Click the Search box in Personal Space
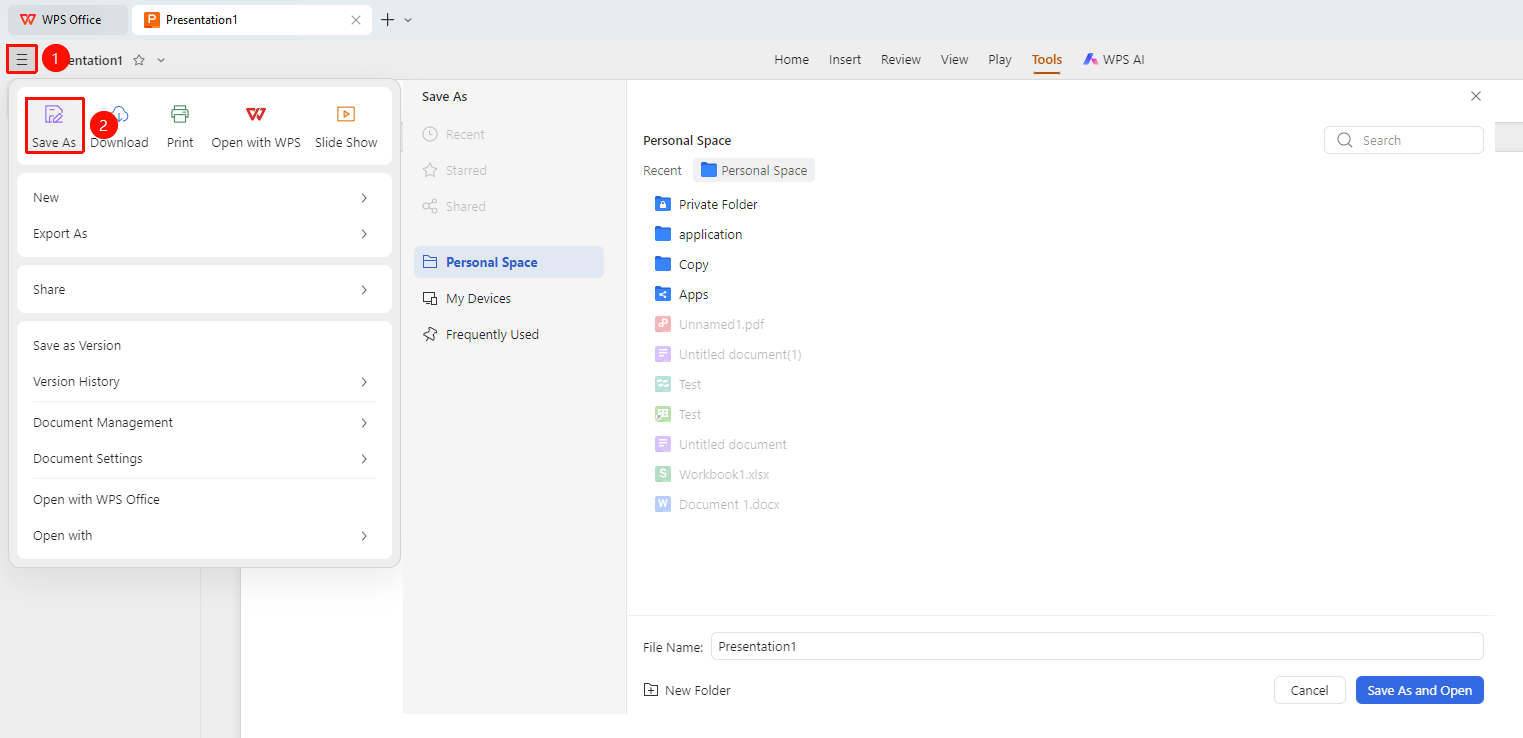This screenshot has height=738, width=1523. tap(1404, 140)
